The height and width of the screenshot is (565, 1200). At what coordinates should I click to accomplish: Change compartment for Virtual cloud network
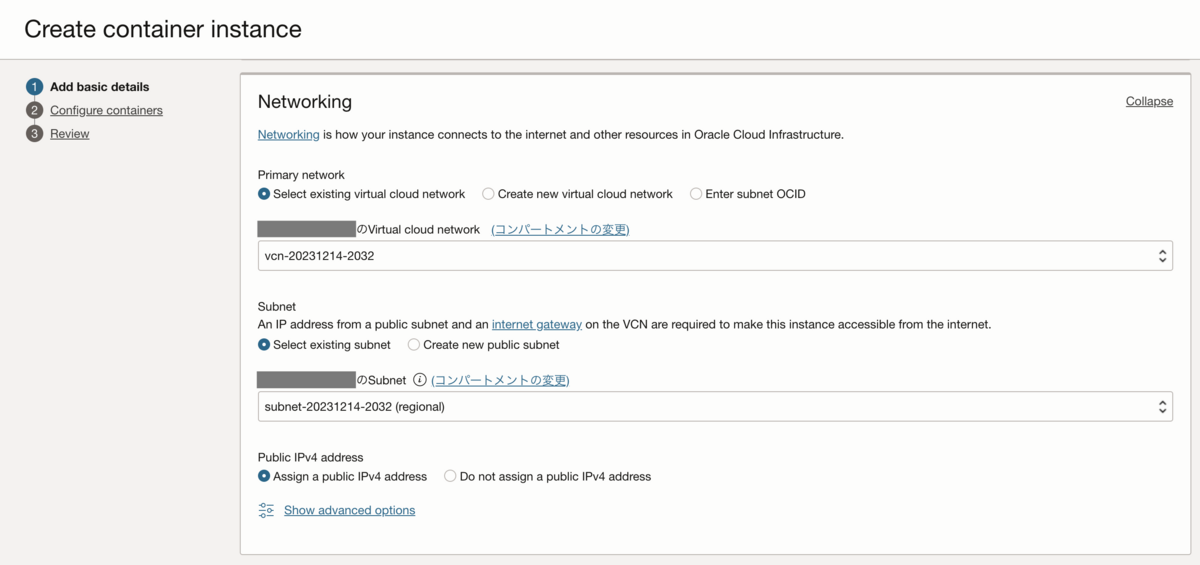560,229
